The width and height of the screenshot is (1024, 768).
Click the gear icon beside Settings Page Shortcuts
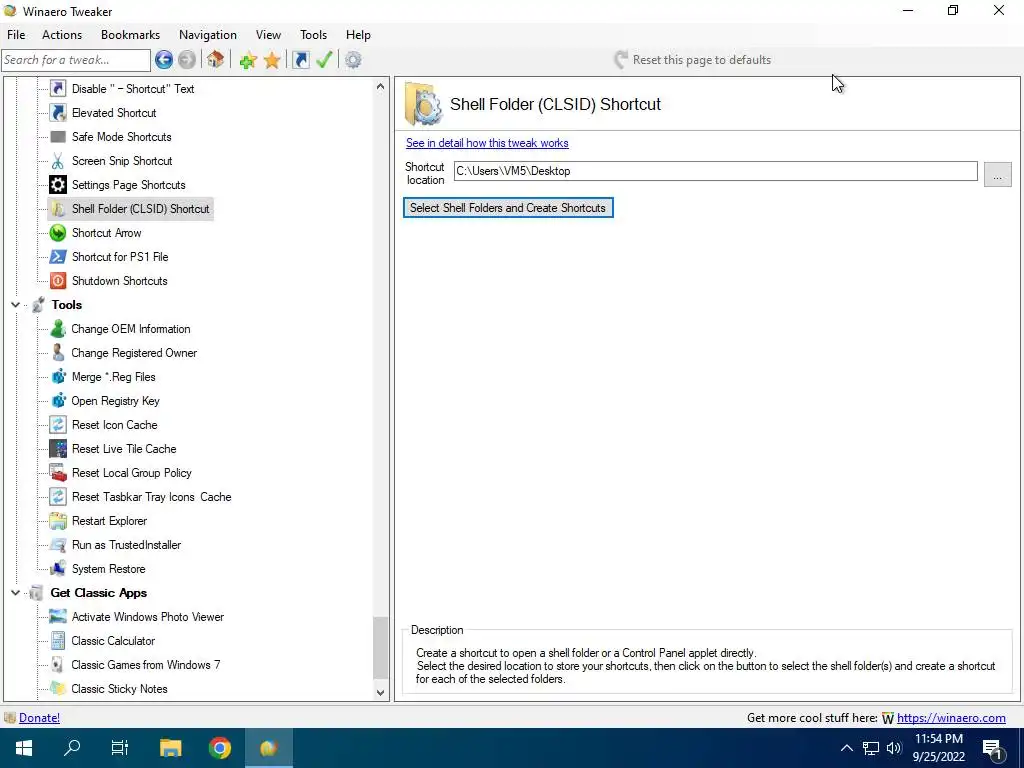click(x=58, y=185)
